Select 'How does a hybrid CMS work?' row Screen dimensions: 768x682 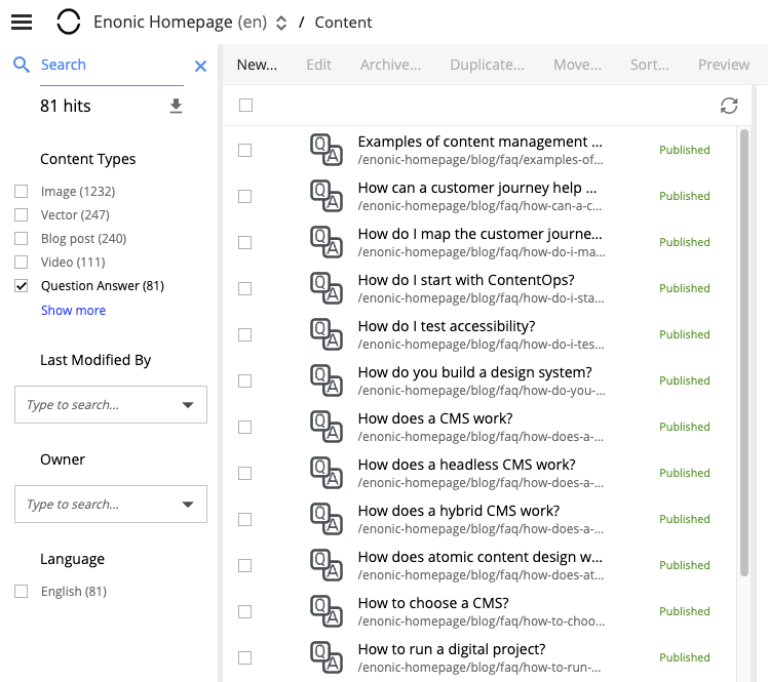tap(479, 519)
